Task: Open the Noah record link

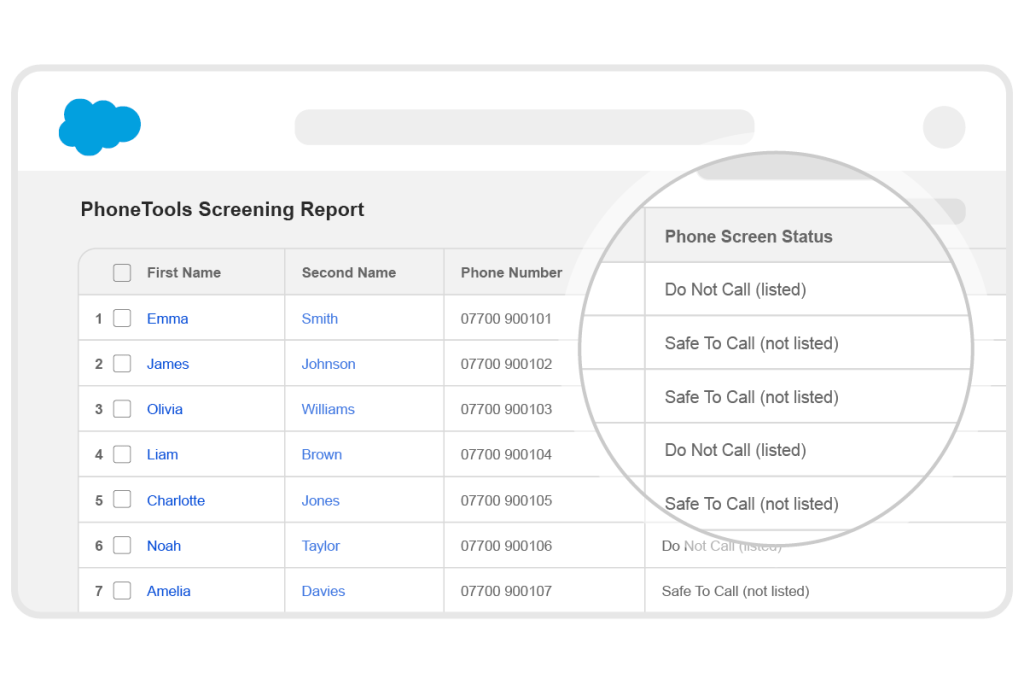Action: click(x=164, y=546)
